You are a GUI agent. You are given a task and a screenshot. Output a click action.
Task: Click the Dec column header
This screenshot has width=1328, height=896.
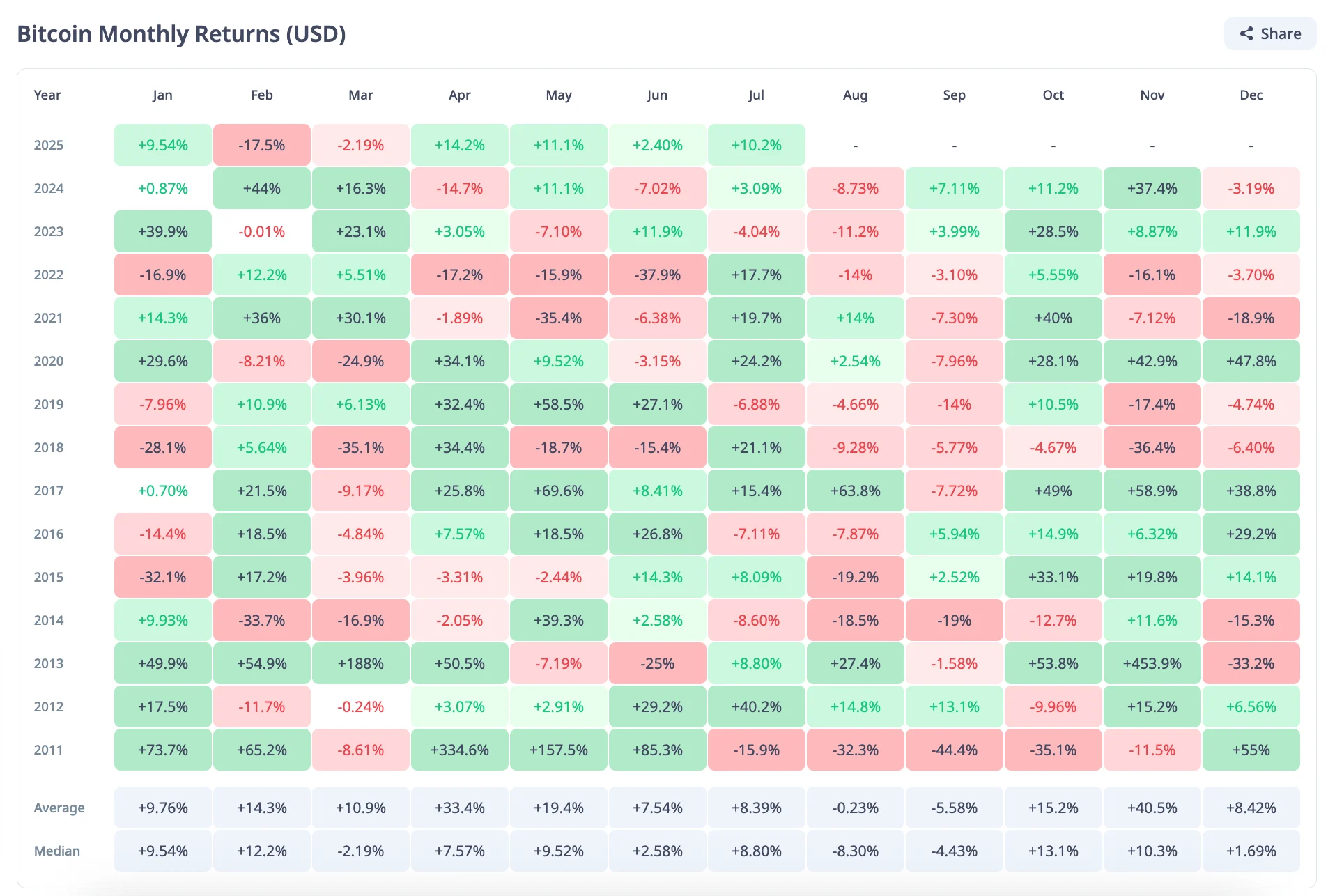(1251, 95)
